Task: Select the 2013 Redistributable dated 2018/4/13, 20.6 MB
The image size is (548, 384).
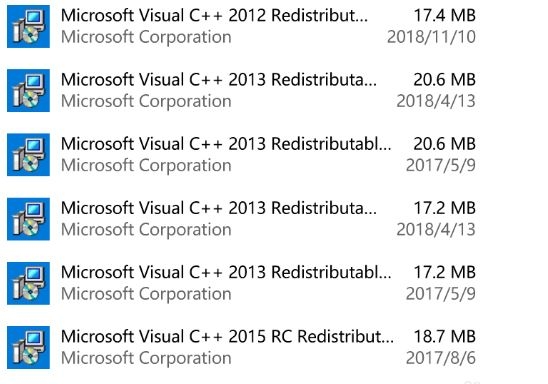Action: (219, 80)
